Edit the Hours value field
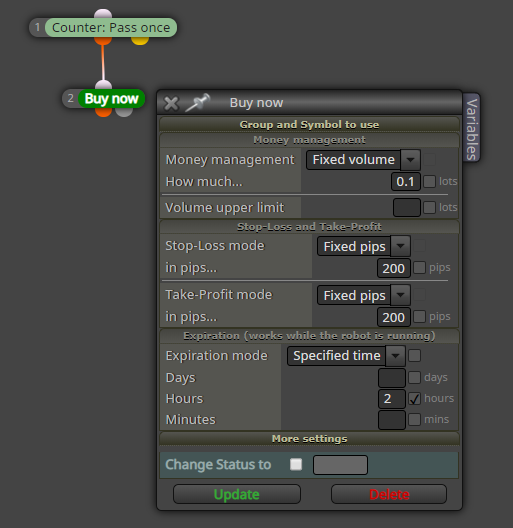Viewport: 513px width, 528px height. tap(392, 399)
